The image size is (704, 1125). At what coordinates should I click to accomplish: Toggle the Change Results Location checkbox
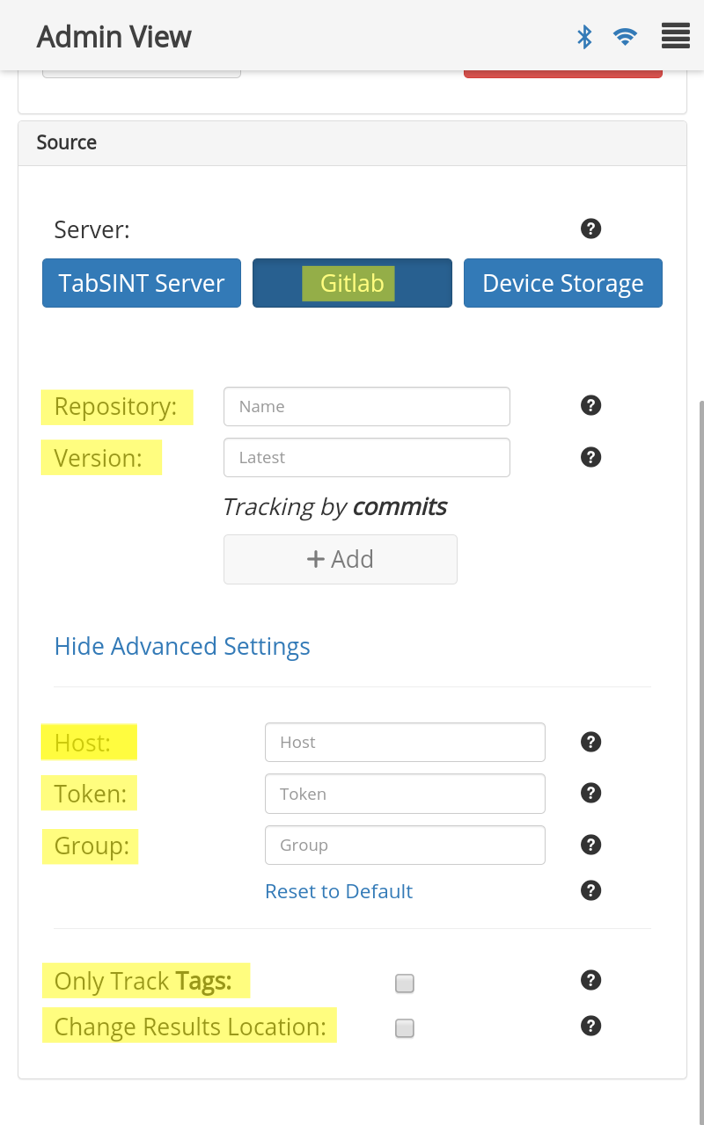(404, 1028)
